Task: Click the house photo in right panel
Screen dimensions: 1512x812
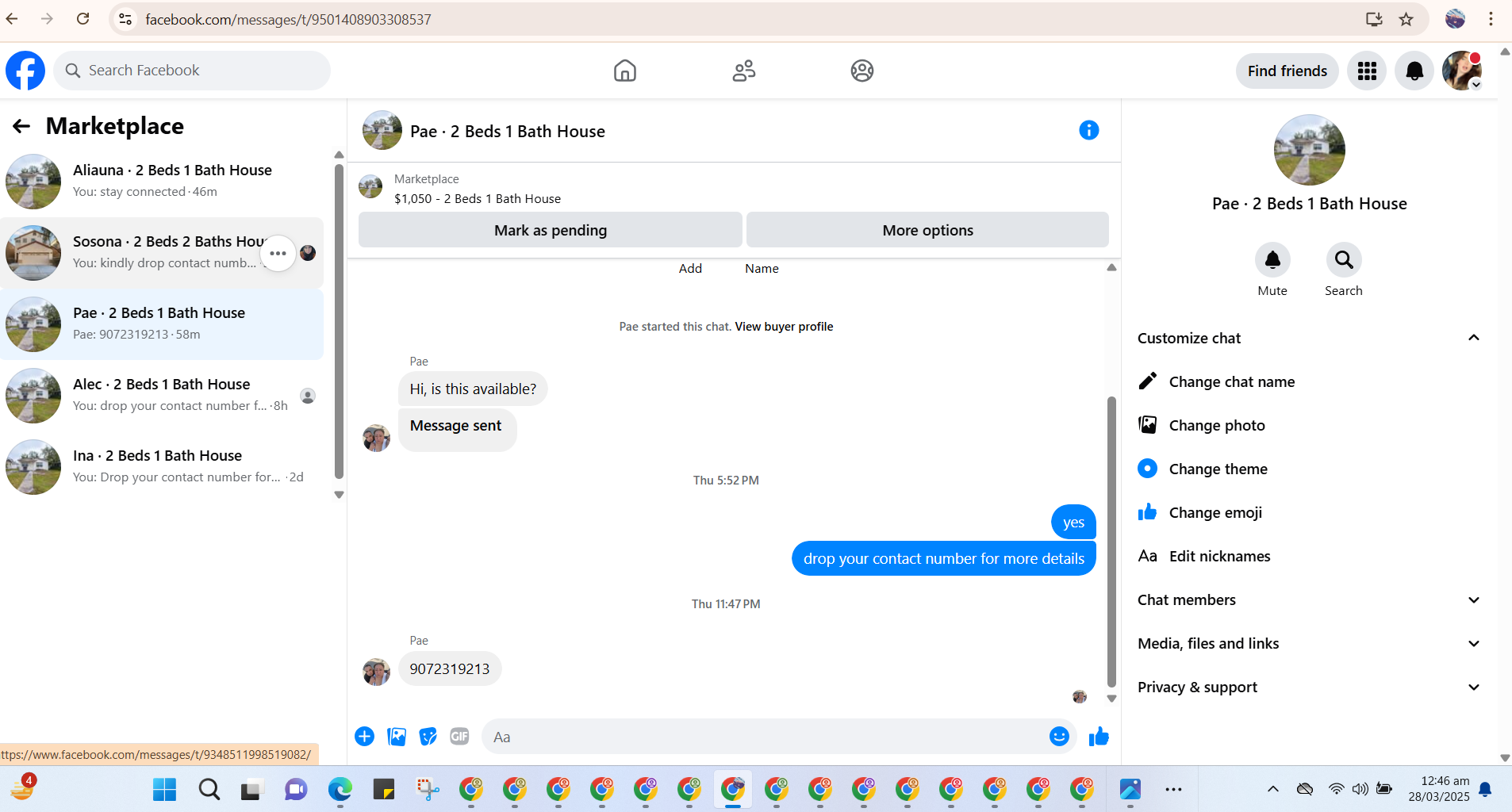Action: [1310, 150]
